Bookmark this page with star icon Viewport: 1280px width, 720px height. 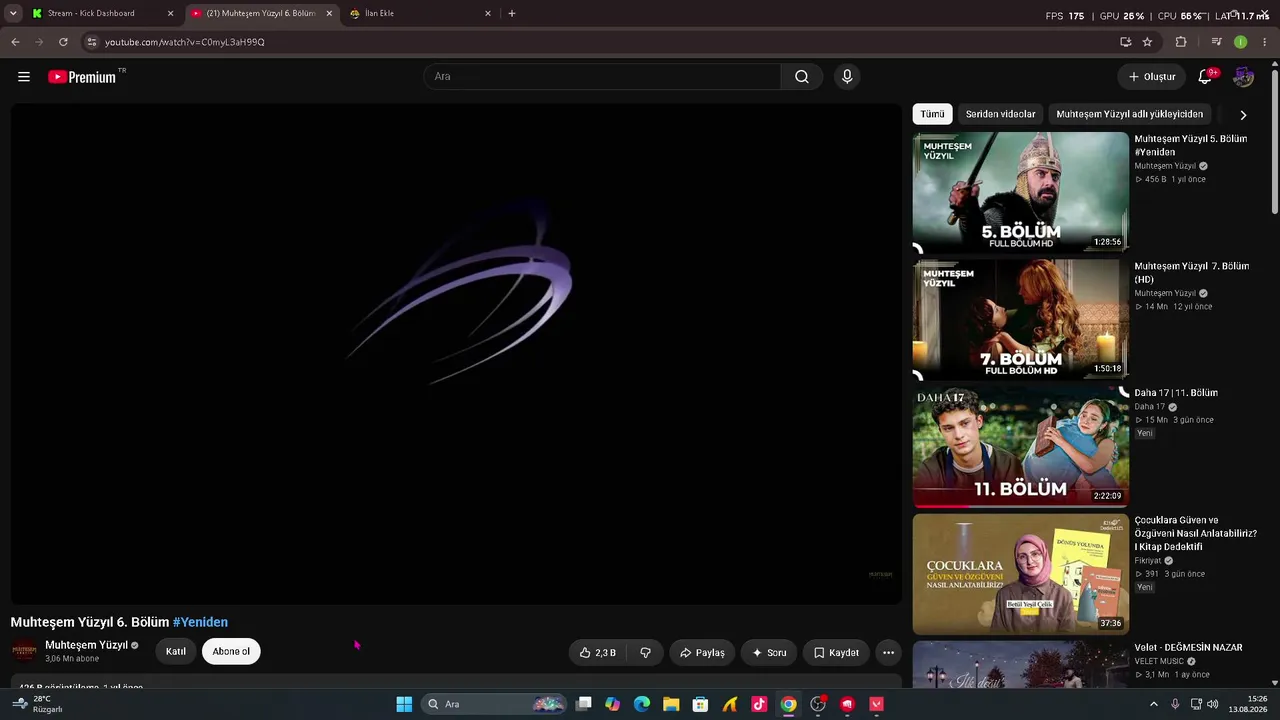point(1147,42)
